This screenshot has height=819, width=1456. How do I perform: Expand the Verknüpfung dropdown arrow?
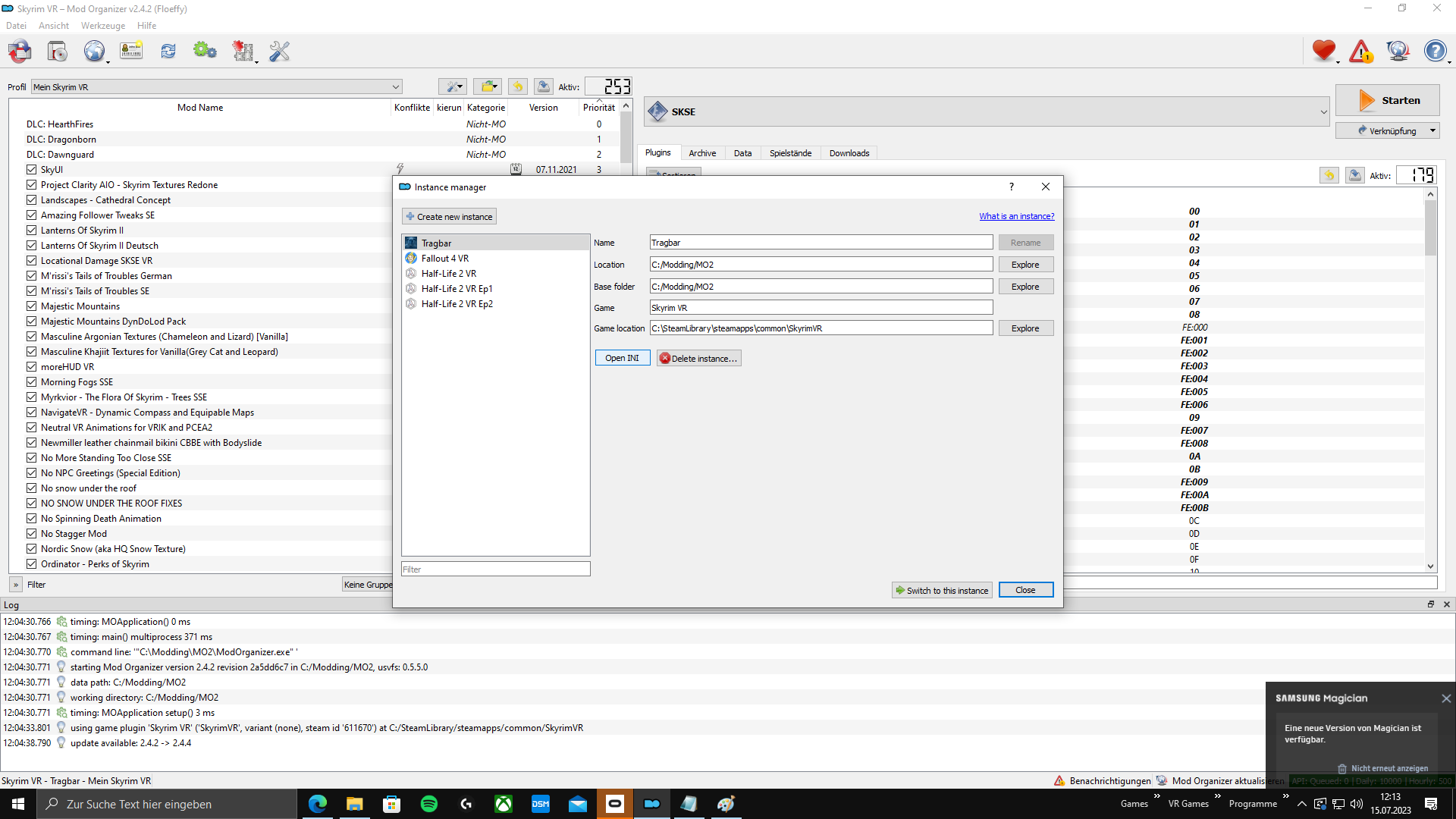coord(1432,130)
